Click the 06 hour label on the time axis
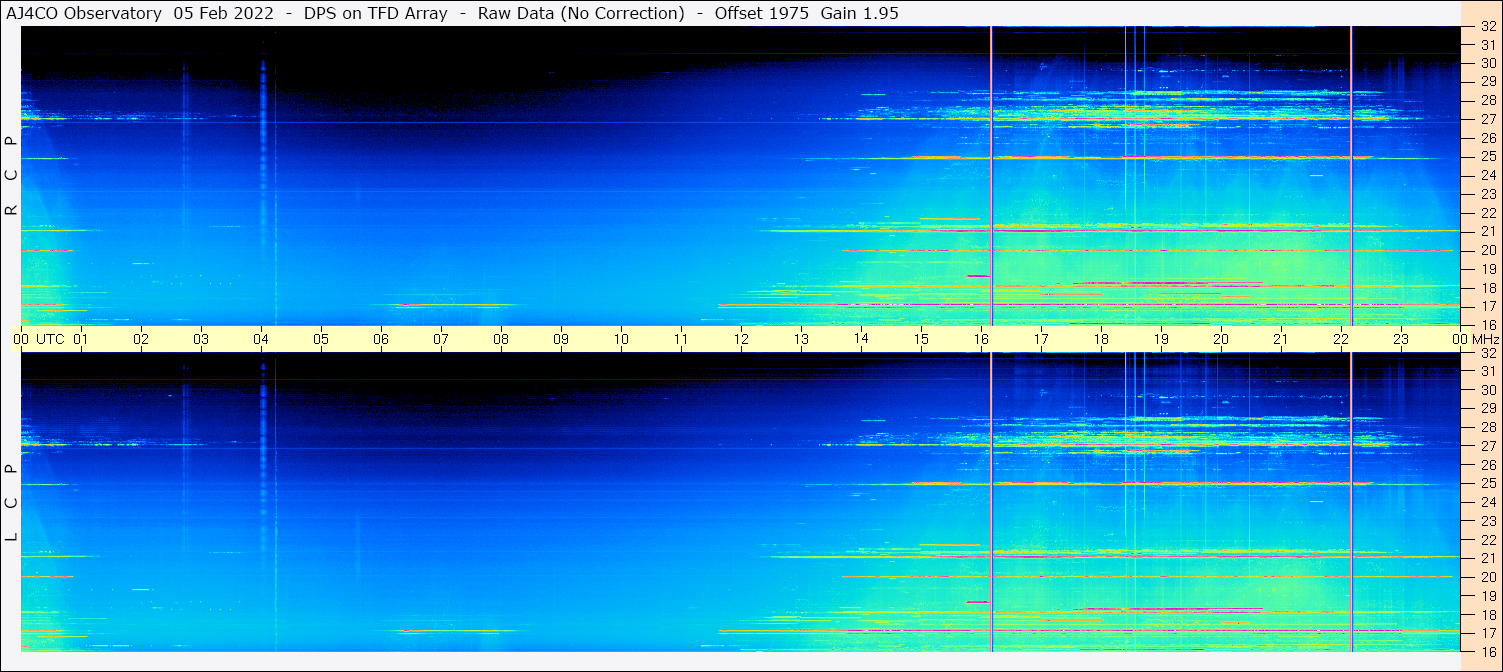Viewport: 1503px width, 672px height. tap(381, 339)
